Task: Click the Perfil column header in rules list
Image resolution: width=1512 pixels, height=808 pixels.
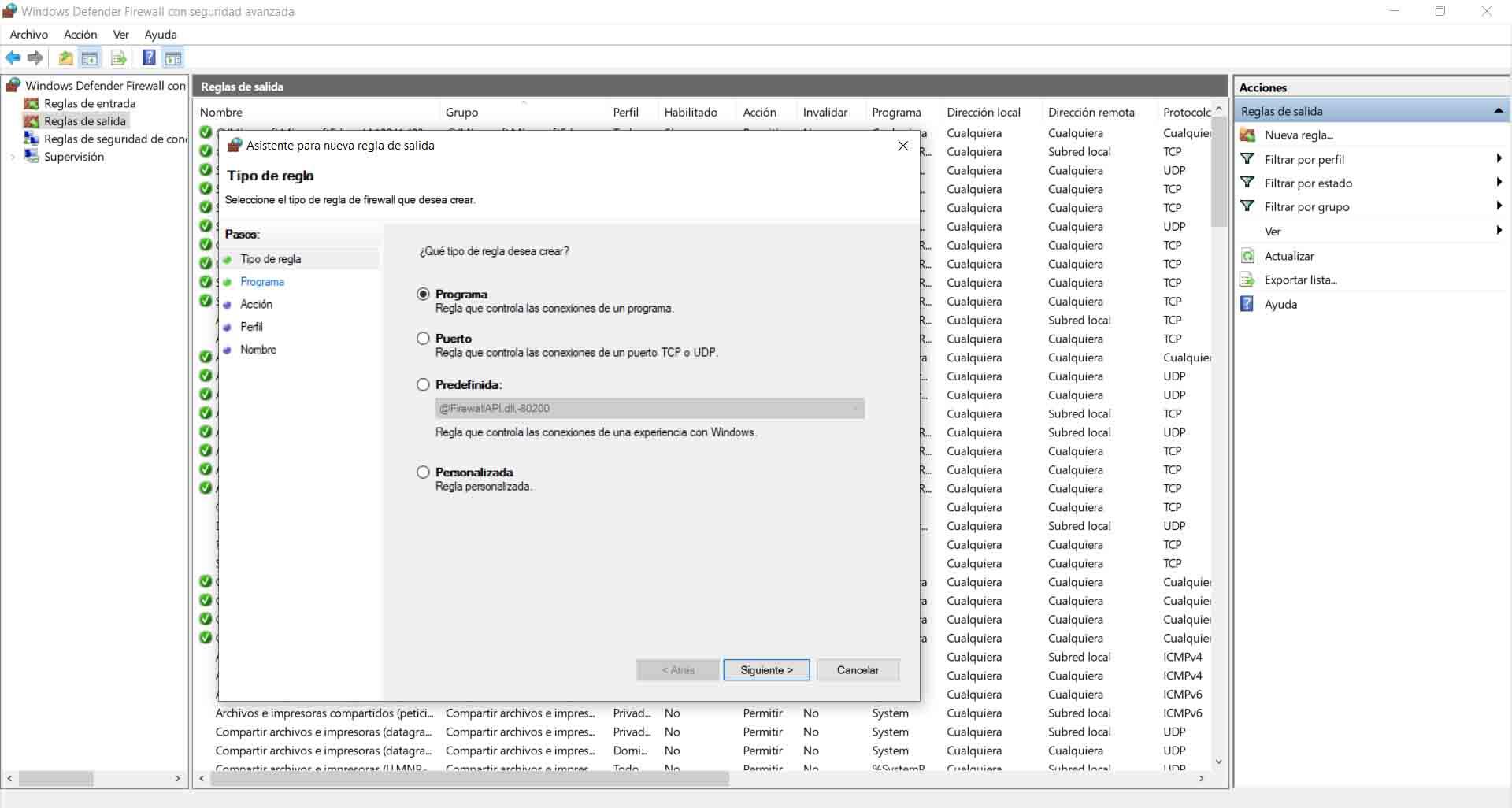Action: click(x=632, y=112)
